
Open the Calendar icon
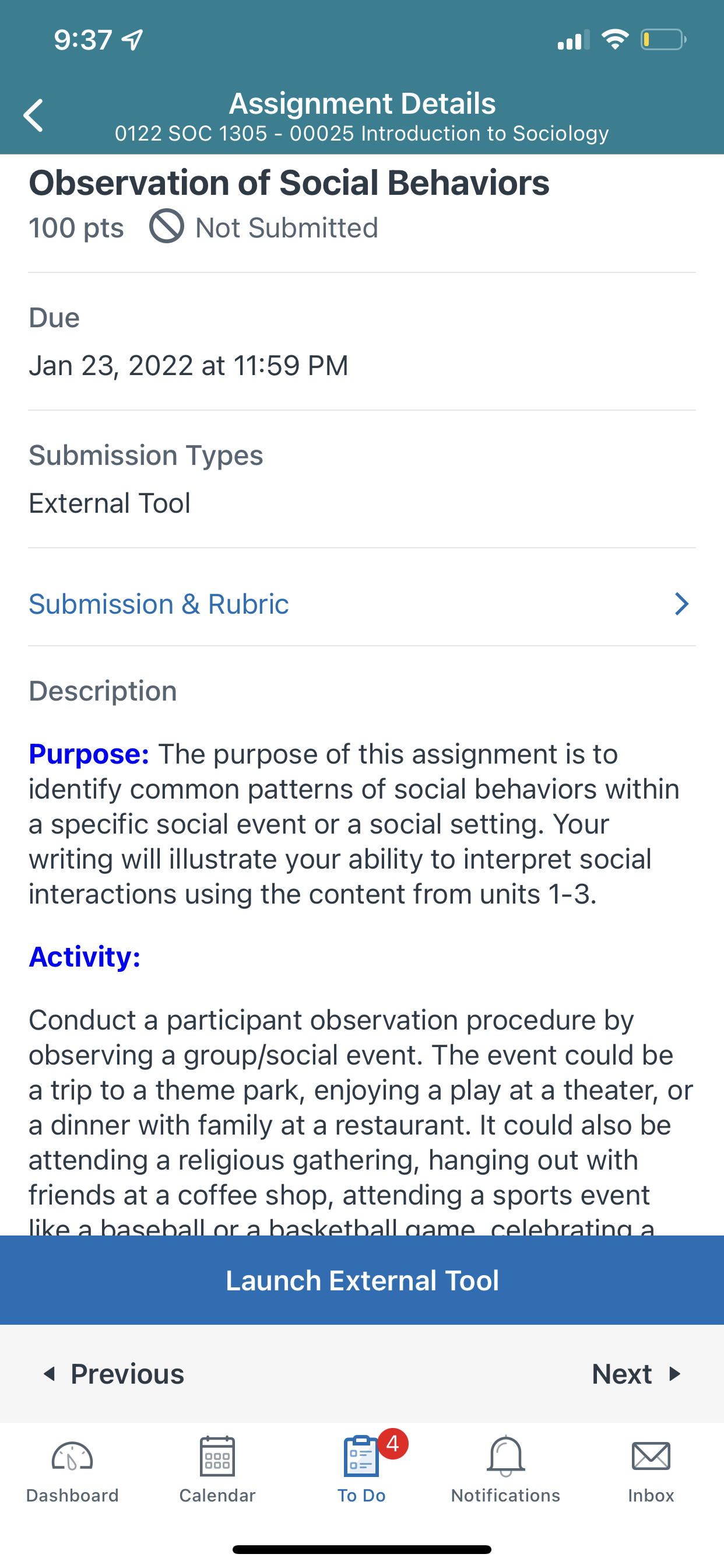(217, 1456)
